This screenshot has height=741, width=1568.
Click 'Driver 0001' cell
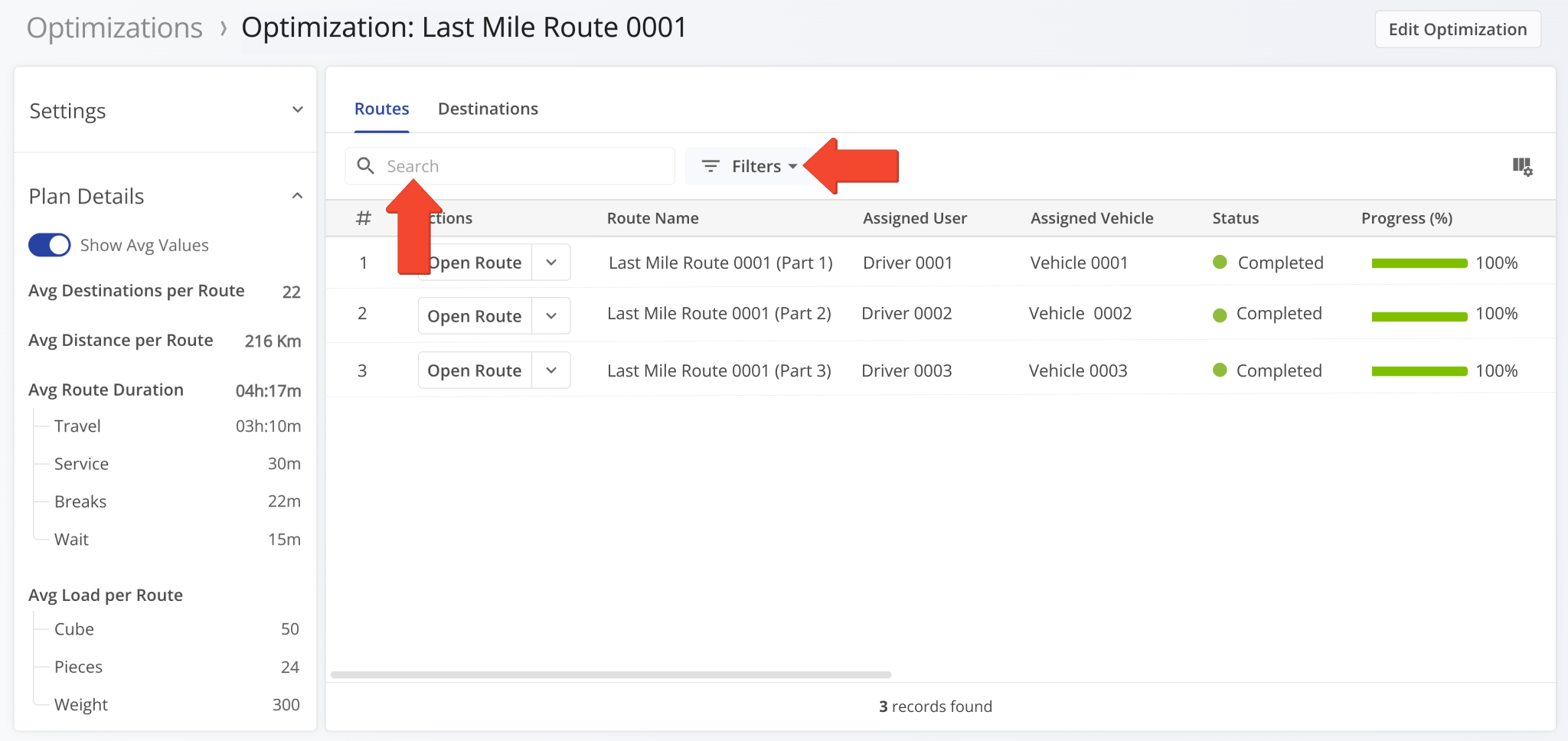pos(907,263)
